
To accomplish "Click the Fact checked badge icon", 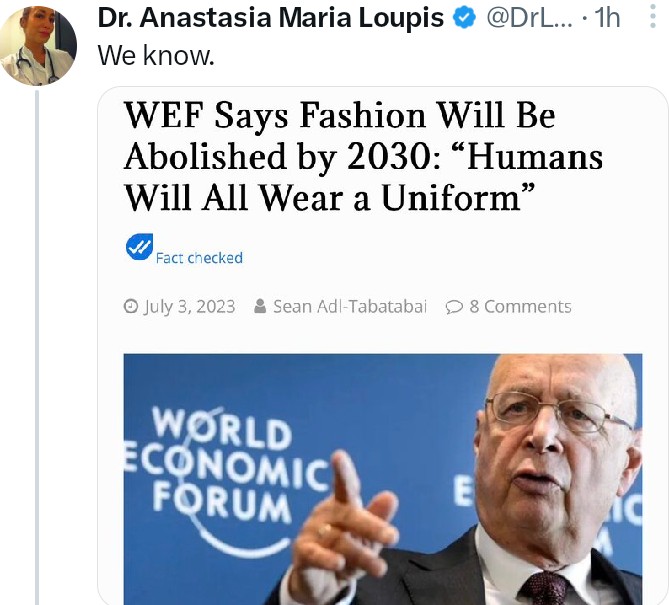I will [139, 247].
